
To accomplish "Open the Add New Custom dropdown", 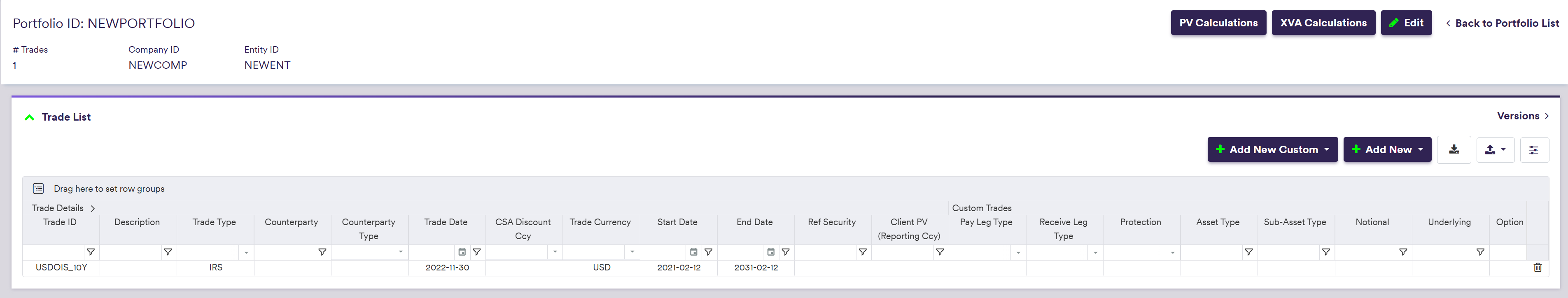I will (x=1272, y=149).
